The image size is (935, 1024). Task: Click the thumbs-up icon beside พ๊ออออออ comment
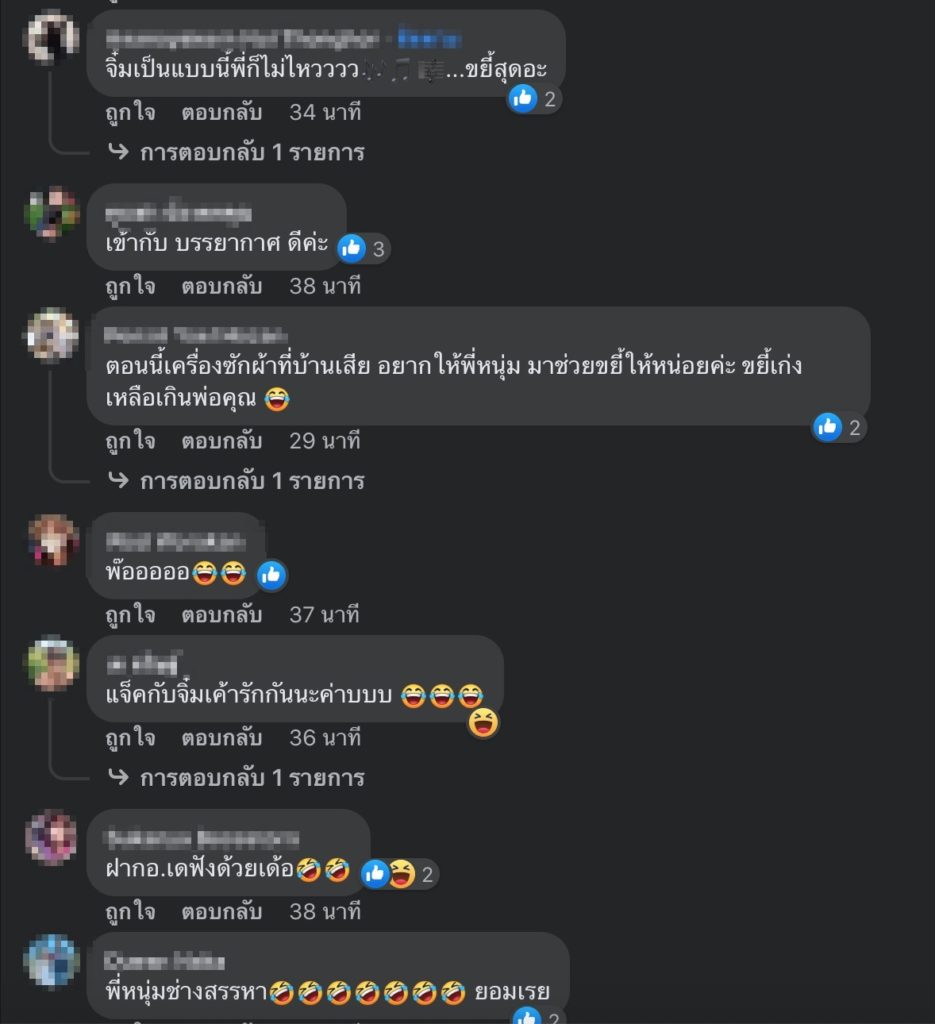click(x=271, y=575)
